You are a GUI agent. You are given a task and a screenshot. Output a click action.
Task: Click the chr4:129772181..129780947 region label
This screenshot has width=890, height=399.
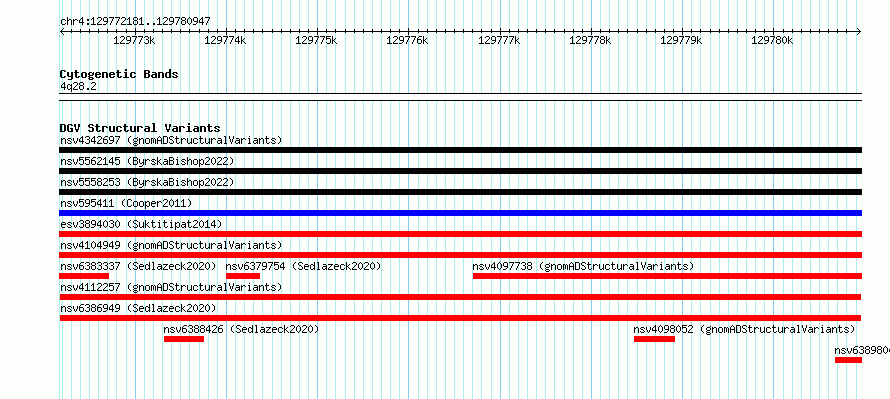click(x=135, y=22)
